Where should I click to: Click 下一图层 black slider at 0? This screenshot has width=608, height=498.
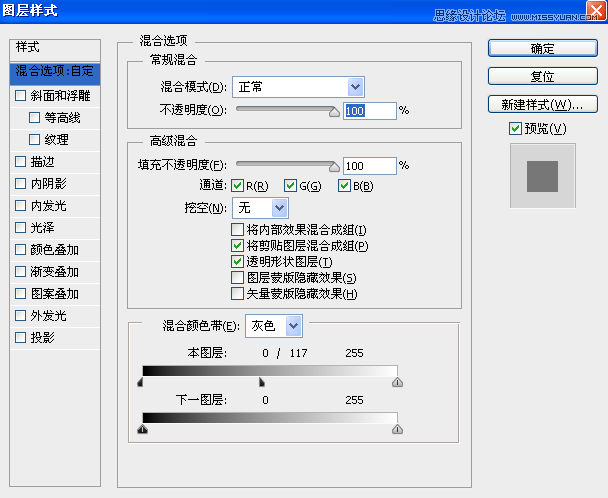pyautogui.click(x=143, y=429)
